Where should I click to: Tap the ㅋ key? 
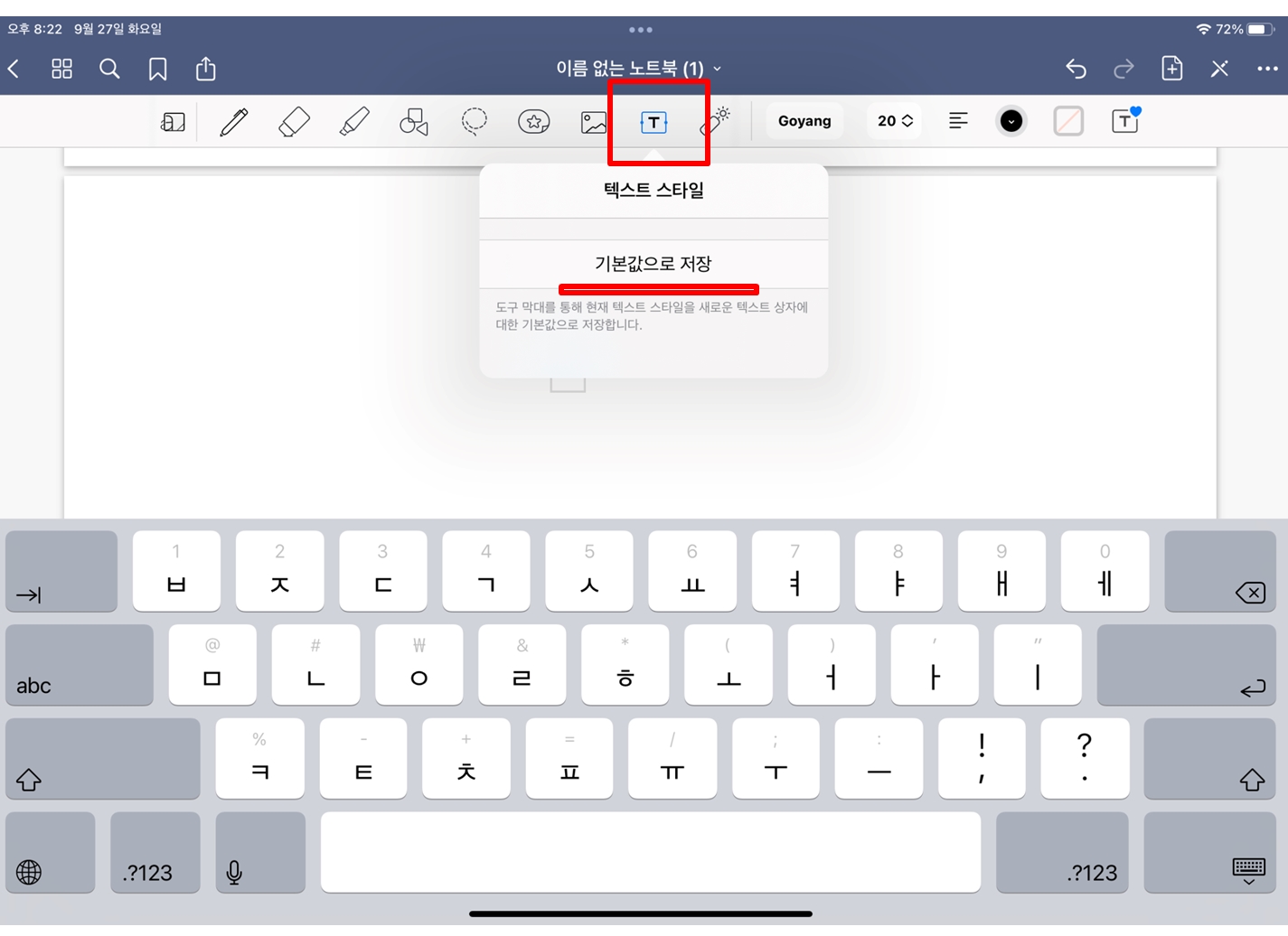coord(260,759)
